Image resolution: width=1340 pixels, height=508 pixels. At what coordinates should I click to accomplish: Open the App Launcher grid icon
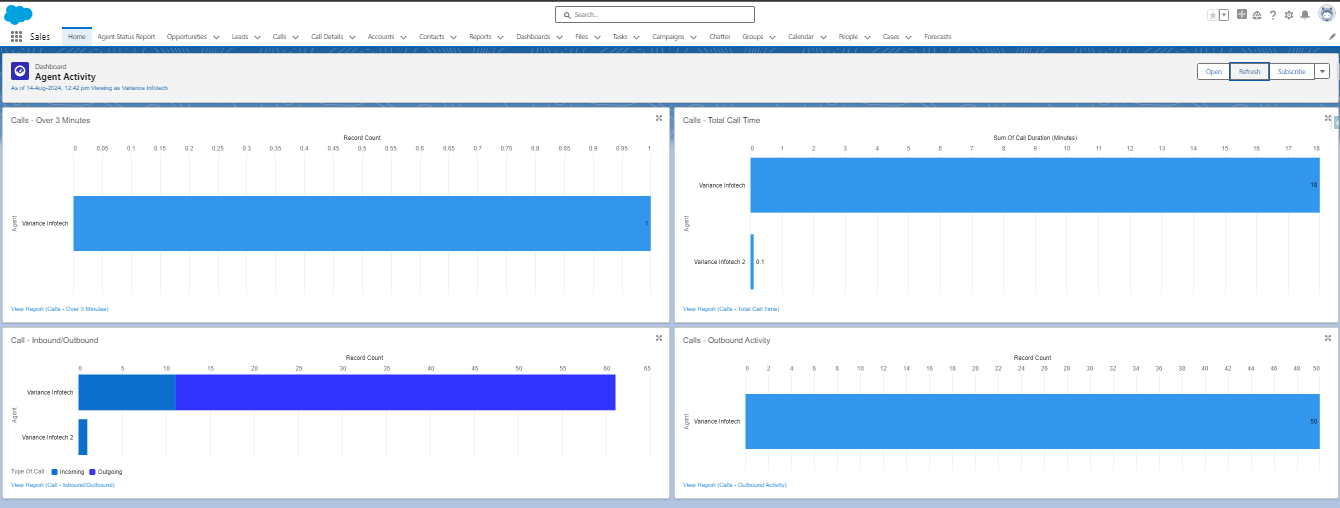(17, 36)
